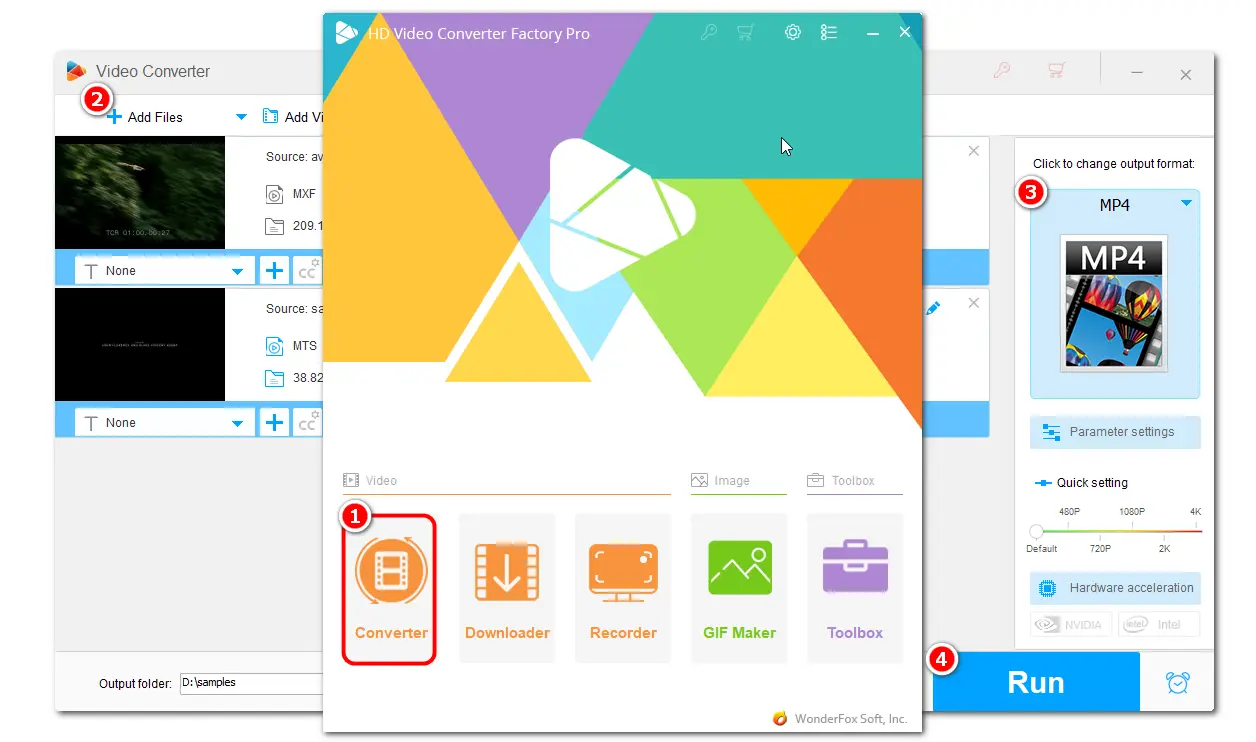Image resolution: width=1256 pixels, height=742 pixels.
Task: Click the 720P quality label
Action: (x=1100, y=549)
